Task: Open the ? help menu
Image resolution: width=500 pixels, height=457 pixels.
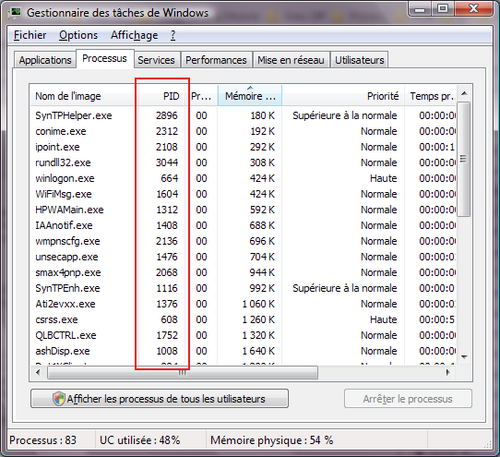Action: pos(173,35)
